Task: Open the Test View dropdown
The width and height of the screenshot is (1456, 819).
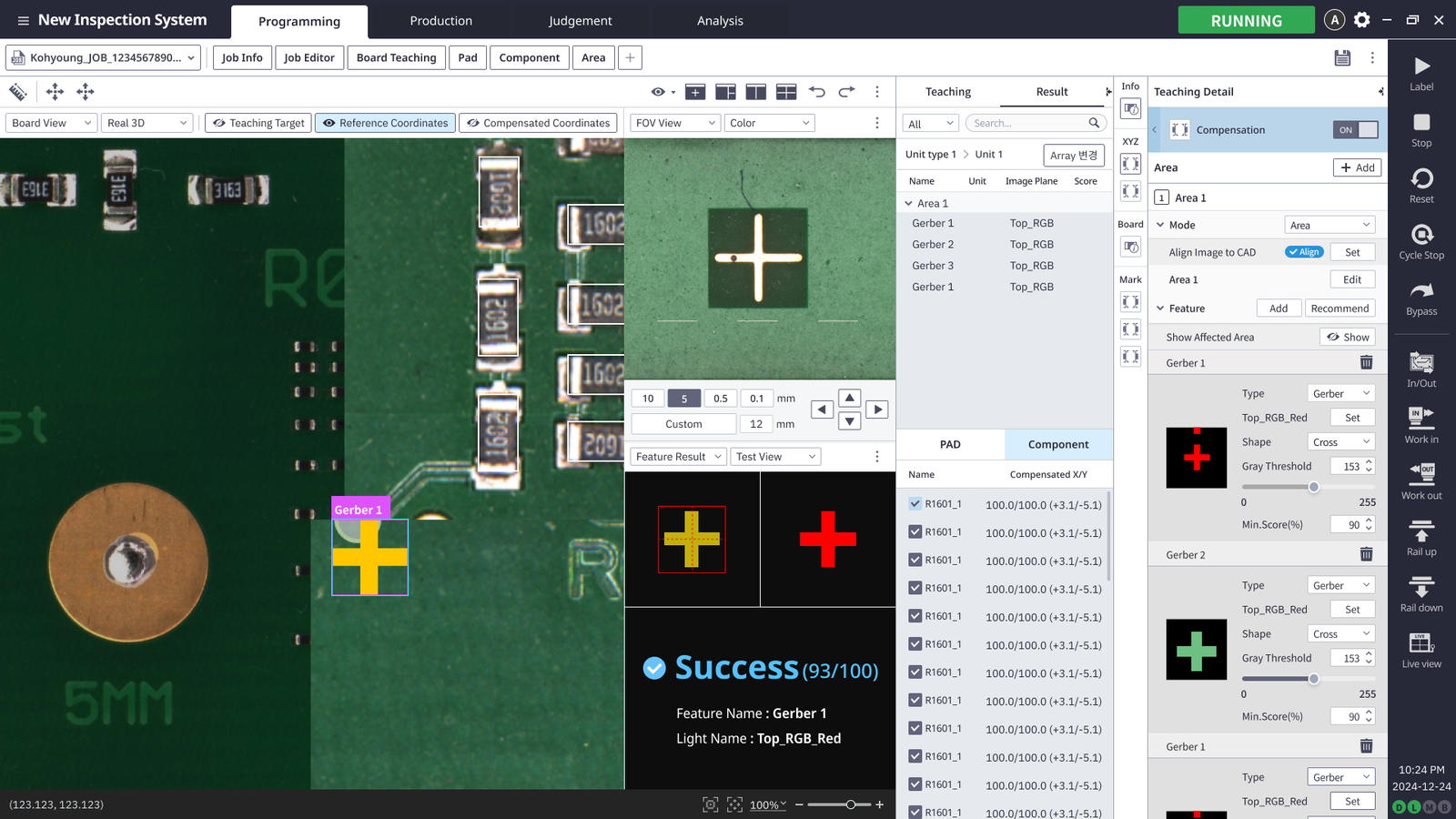Action: [775, 457]
